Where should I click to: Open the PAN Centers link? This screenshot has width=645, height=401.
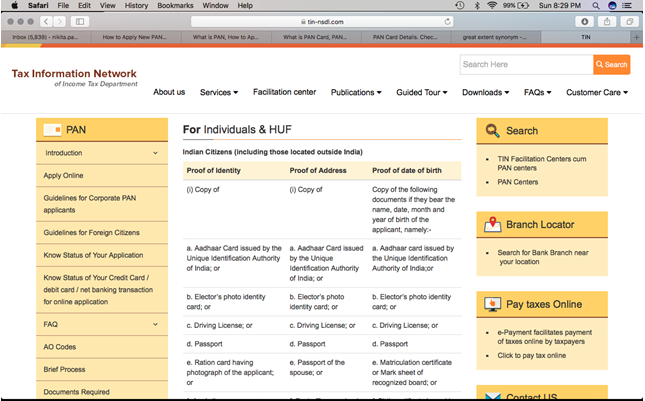(x=517, y=182)
